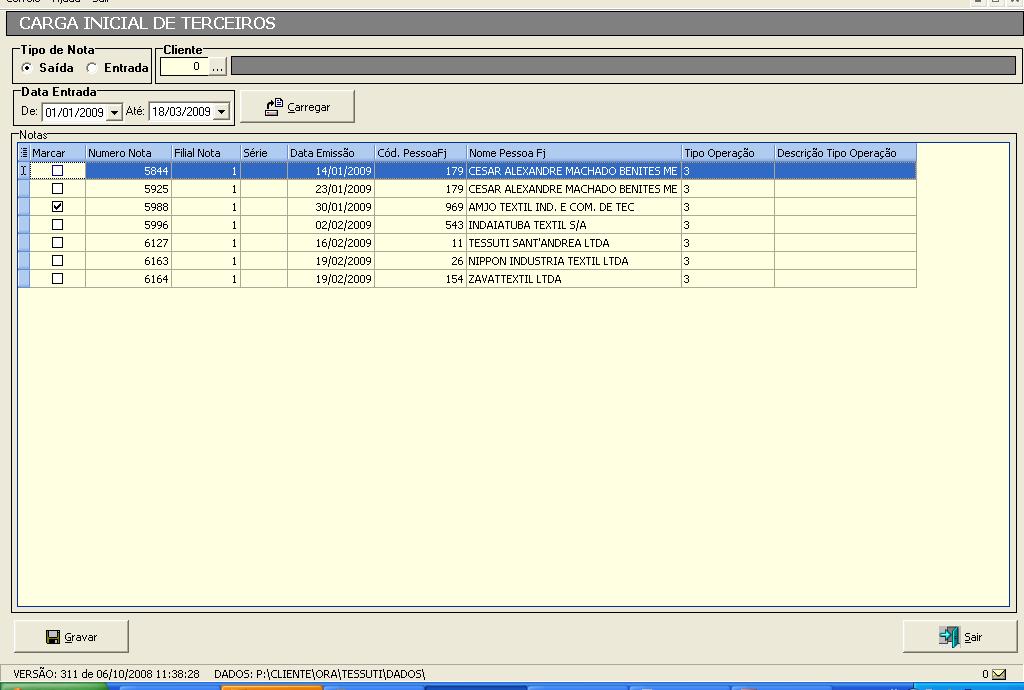This screenshot has height=690, width=1024.
Task: Uncheck the Marcar box for nota 5988
Action: 57,207
